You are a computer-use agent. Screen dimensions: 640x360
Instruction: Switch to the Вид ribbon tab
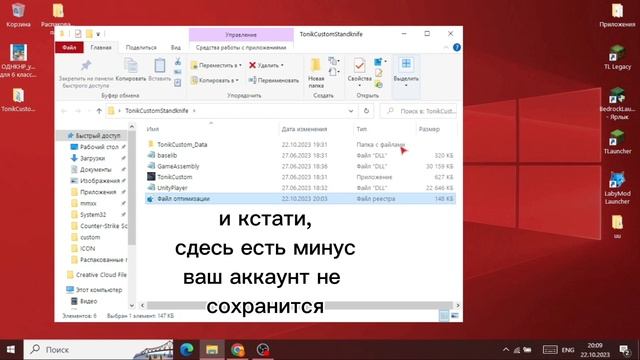pyautogui.click(x=176, y=47)
